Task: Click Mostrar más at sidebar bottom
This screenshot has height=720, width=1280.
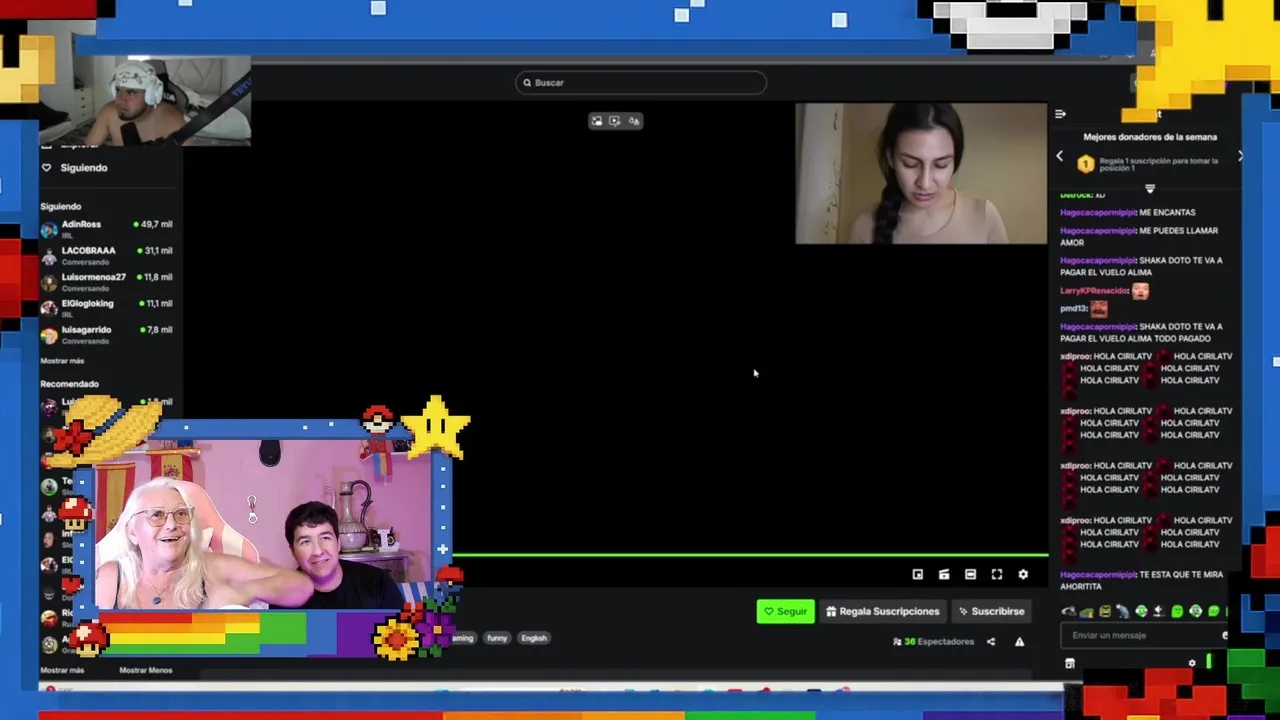Action: [62, 670]
